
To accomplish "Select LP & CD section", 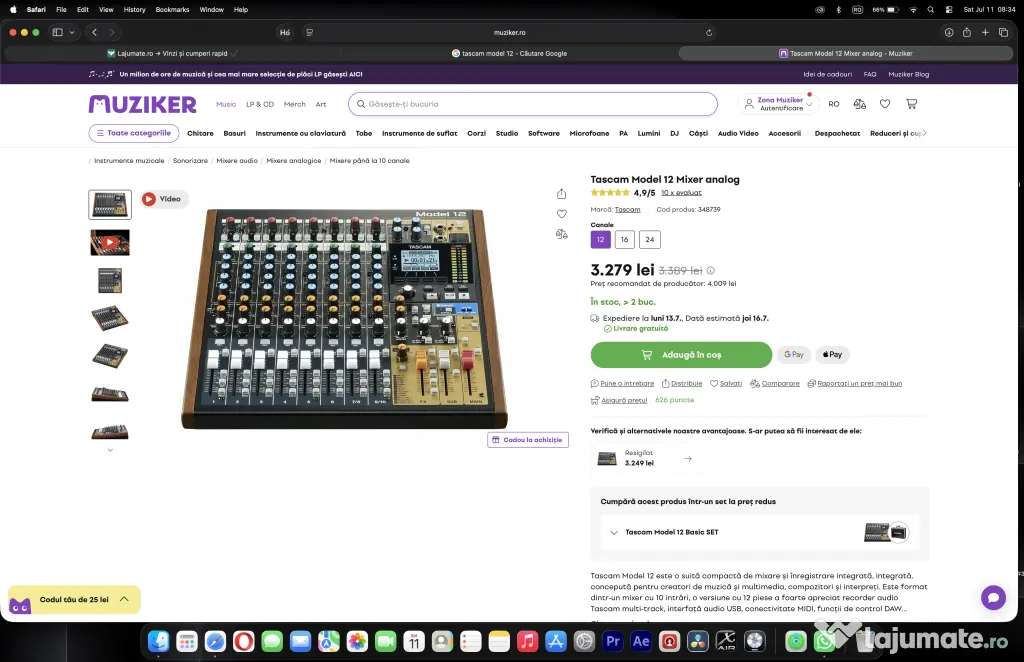I will 260,104.
